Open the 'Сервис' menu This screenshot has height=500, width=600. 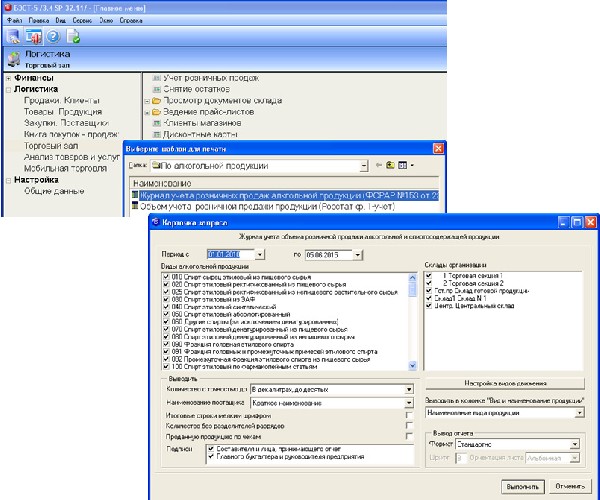[74, 18]
